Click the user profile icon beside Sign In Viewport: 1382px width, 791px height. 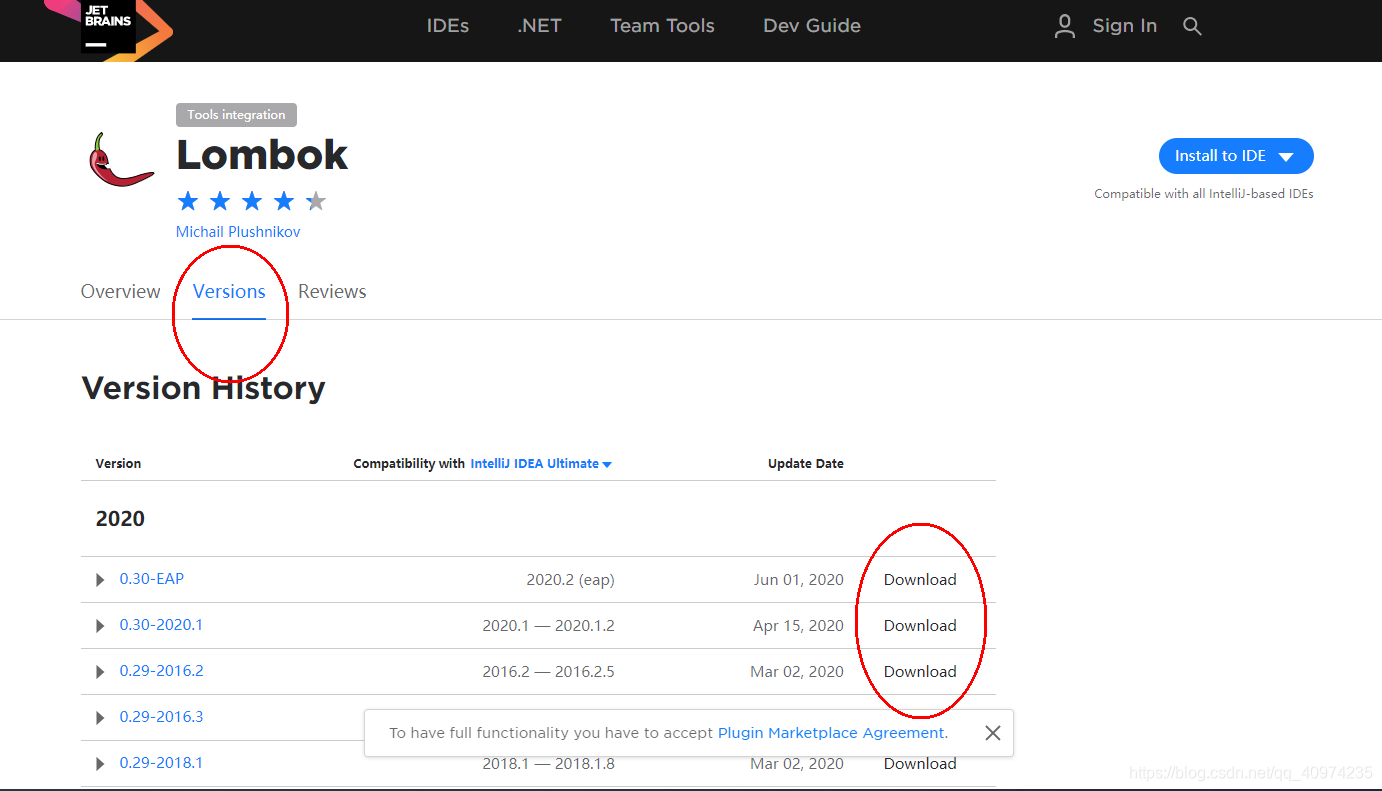[x=1065, y=27]
